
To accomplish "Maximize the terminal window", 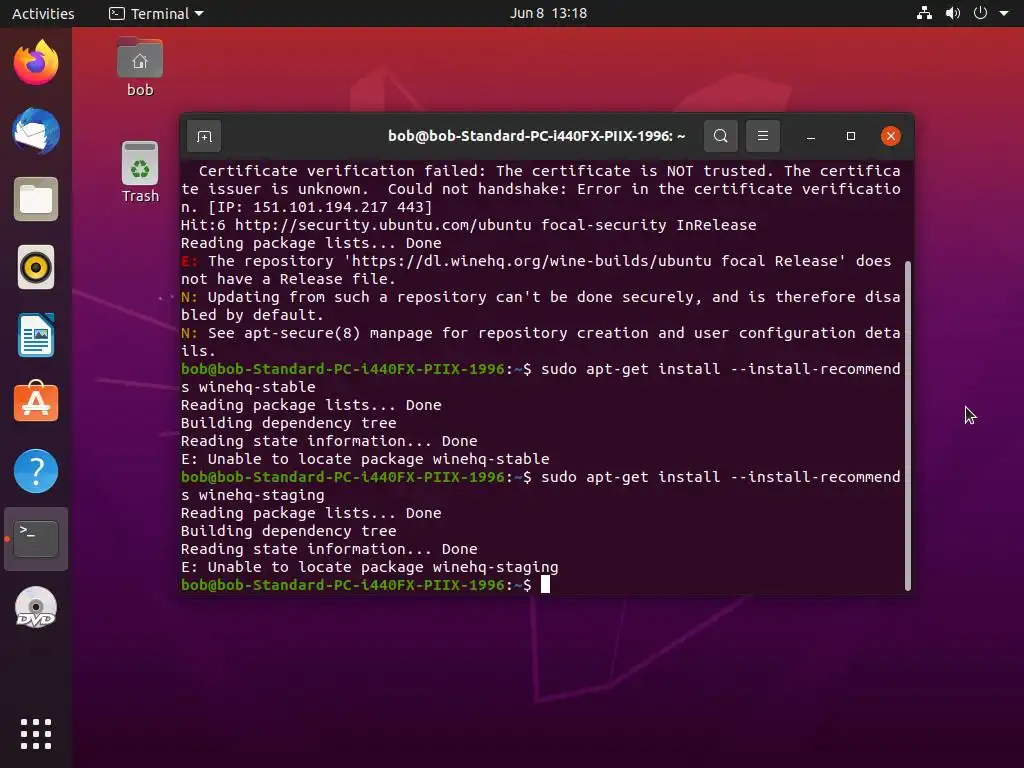I will (x=850, y=136).
